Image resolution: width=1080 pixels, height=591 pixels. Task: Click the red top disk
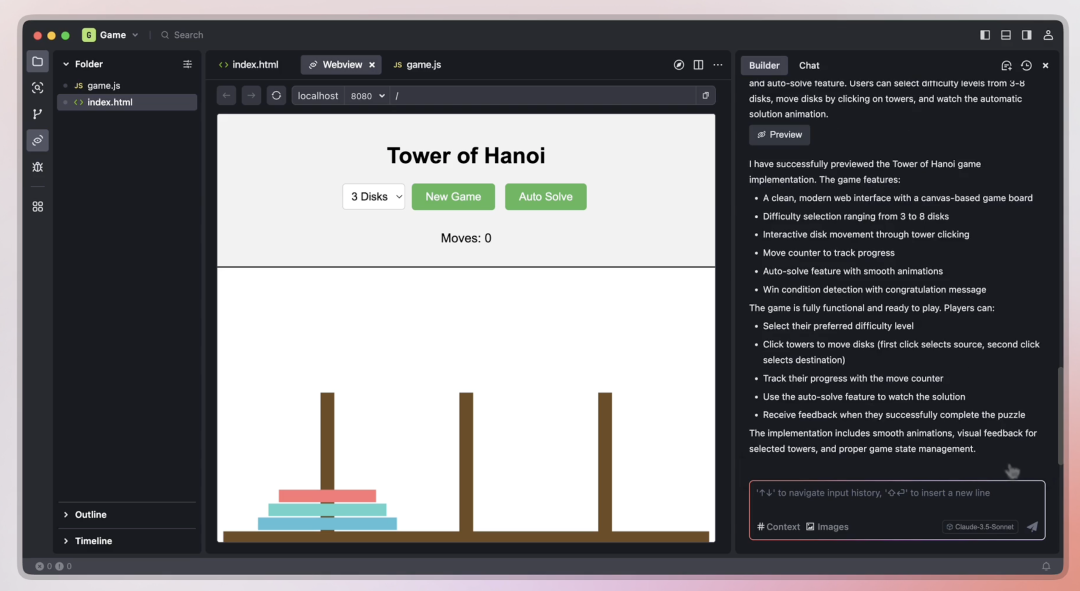coord(327,496)
